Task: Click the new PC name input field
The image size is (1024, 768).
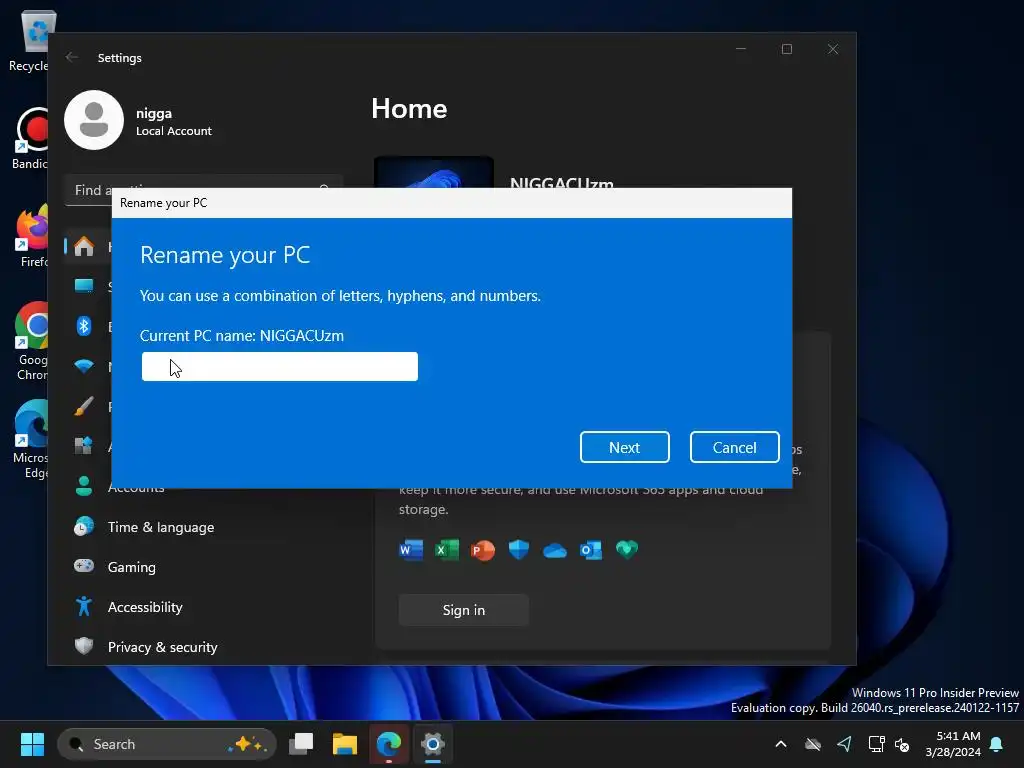Action: (280, 366)
